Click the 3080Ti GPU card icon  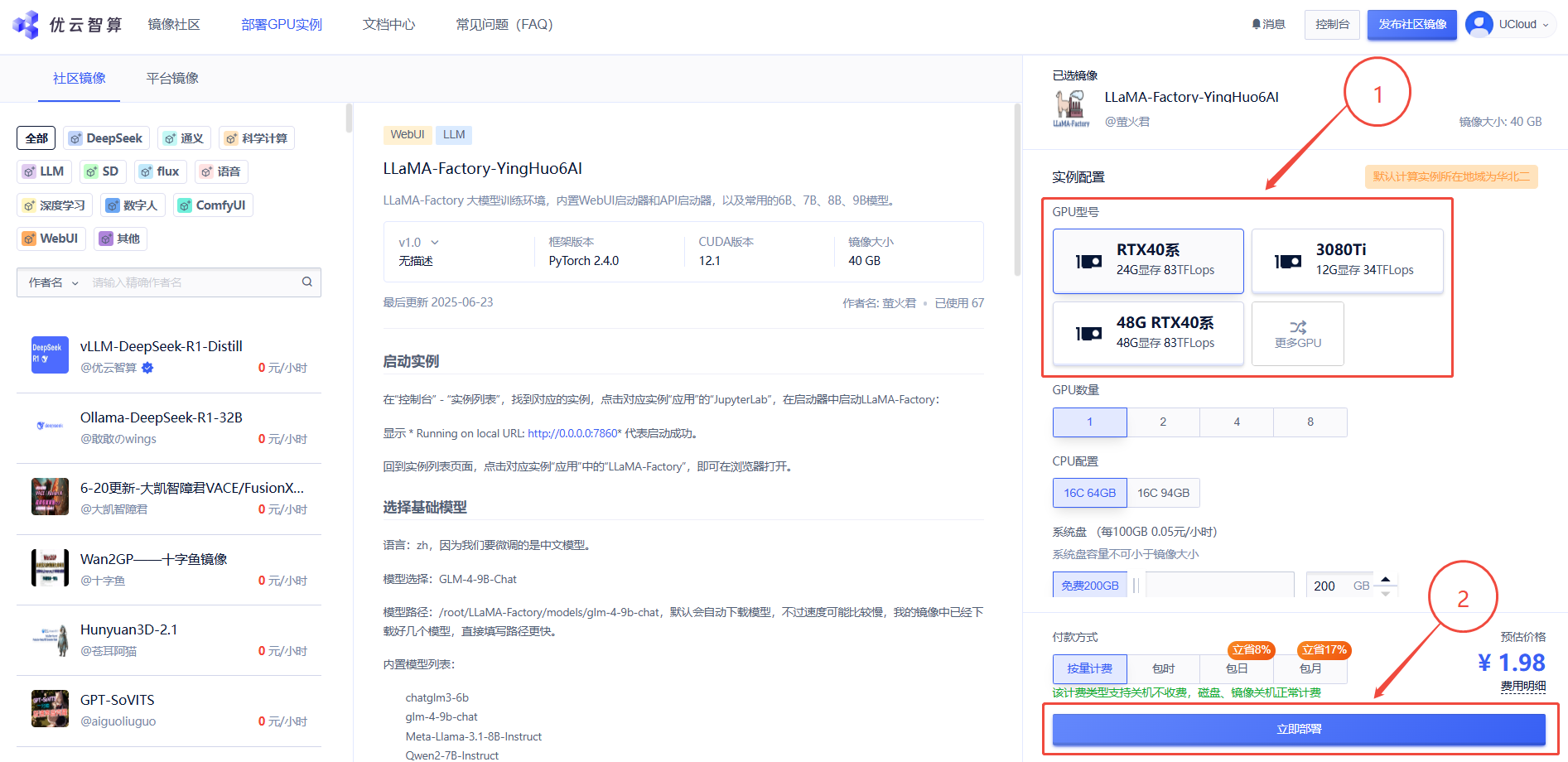click(x=1287, y=261)
